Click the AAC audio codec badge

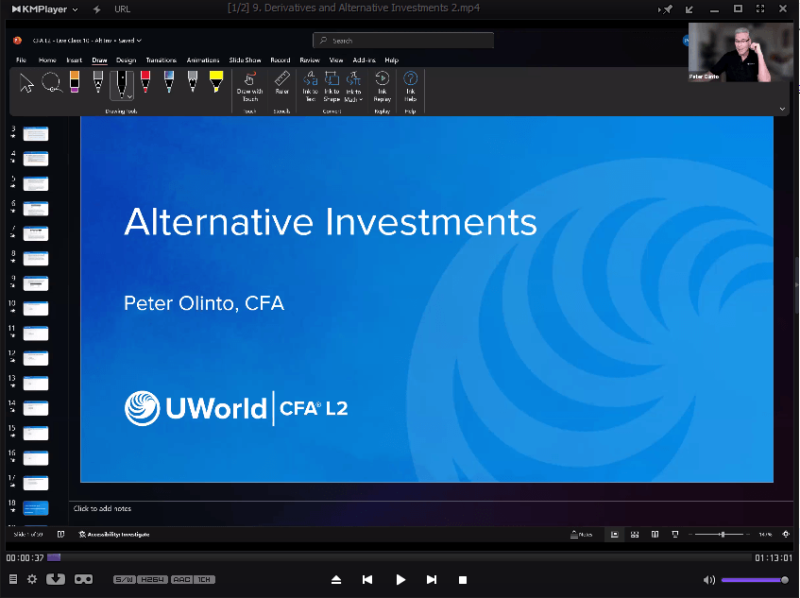[x=182, y=580]
